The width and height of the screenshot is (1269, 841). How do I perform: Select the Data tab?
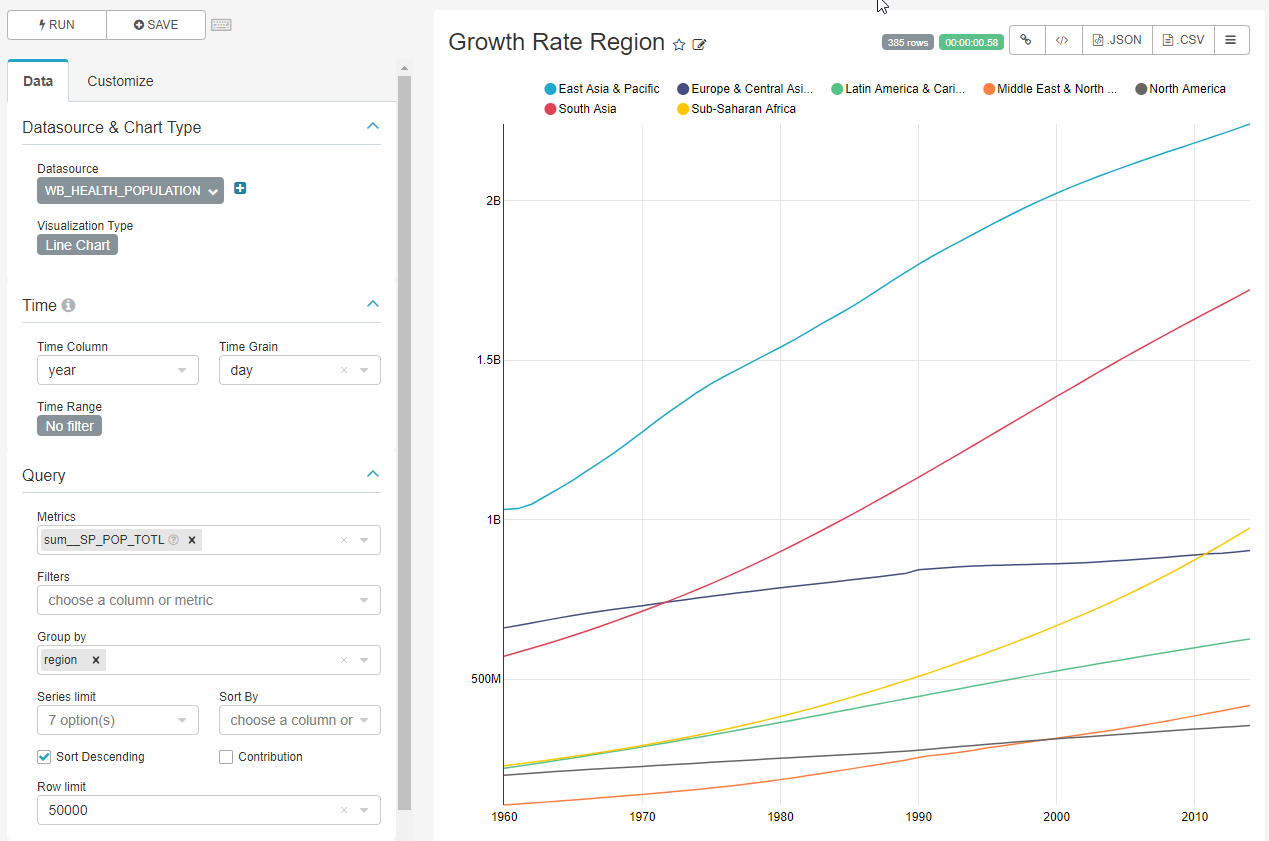tap(37, 81)
